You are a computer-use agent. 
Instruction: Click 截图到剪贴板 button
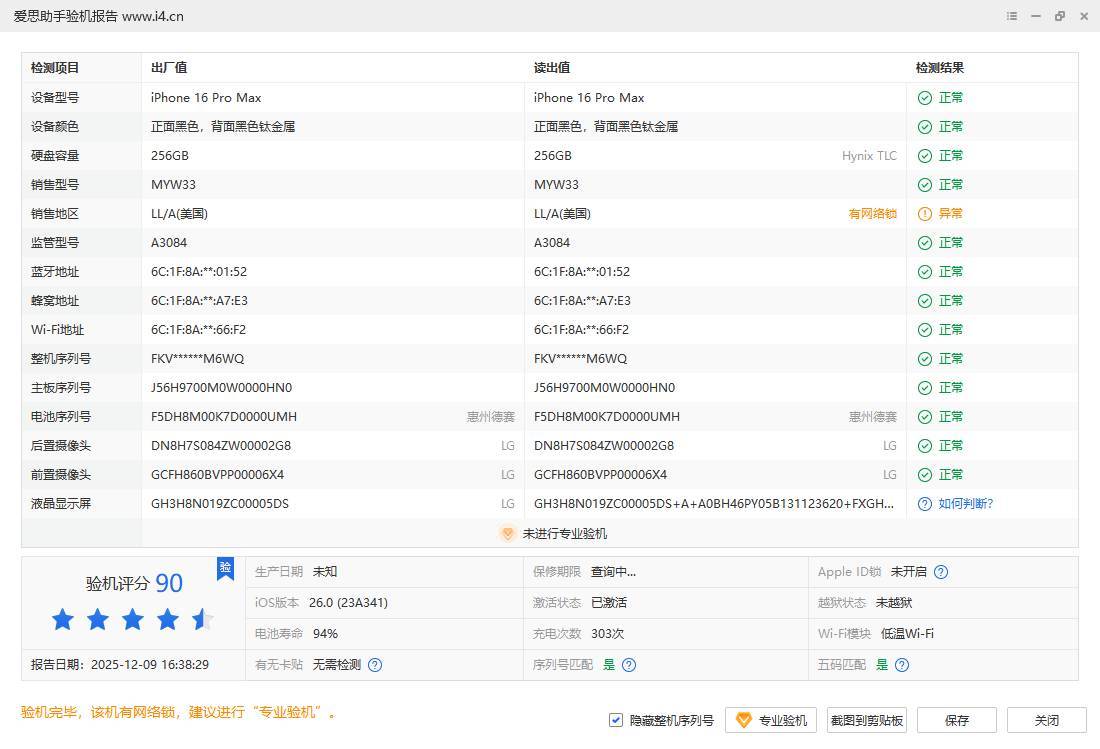(x=867, y=720)
